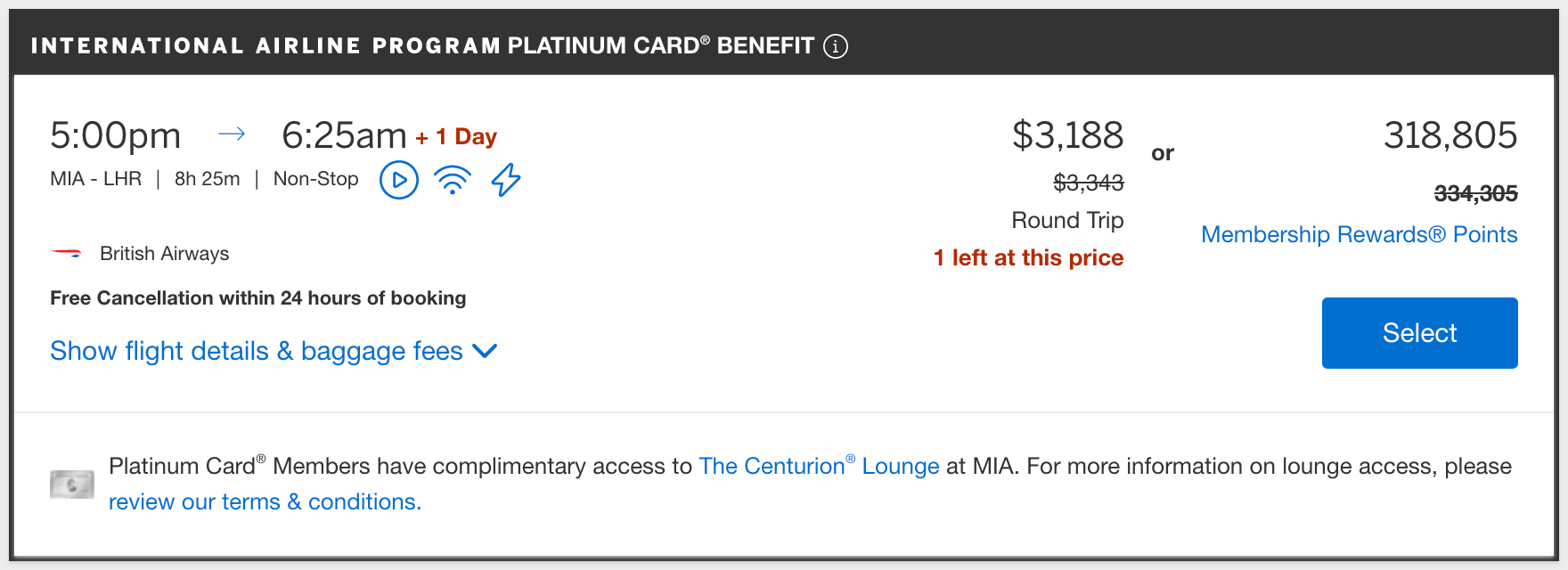This screenshot has width=1568, height=570.
Task: Click the '1 left at this price' notice
Action: coord(1028,257)
